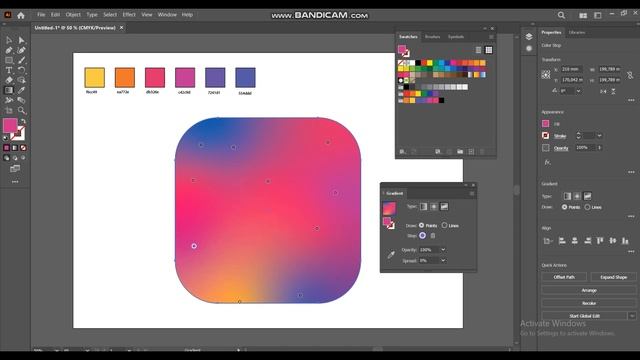Viewport: 640px width, 360px height.
Task: Swap fill and stroke arrow icon
Action: [23, 121]
